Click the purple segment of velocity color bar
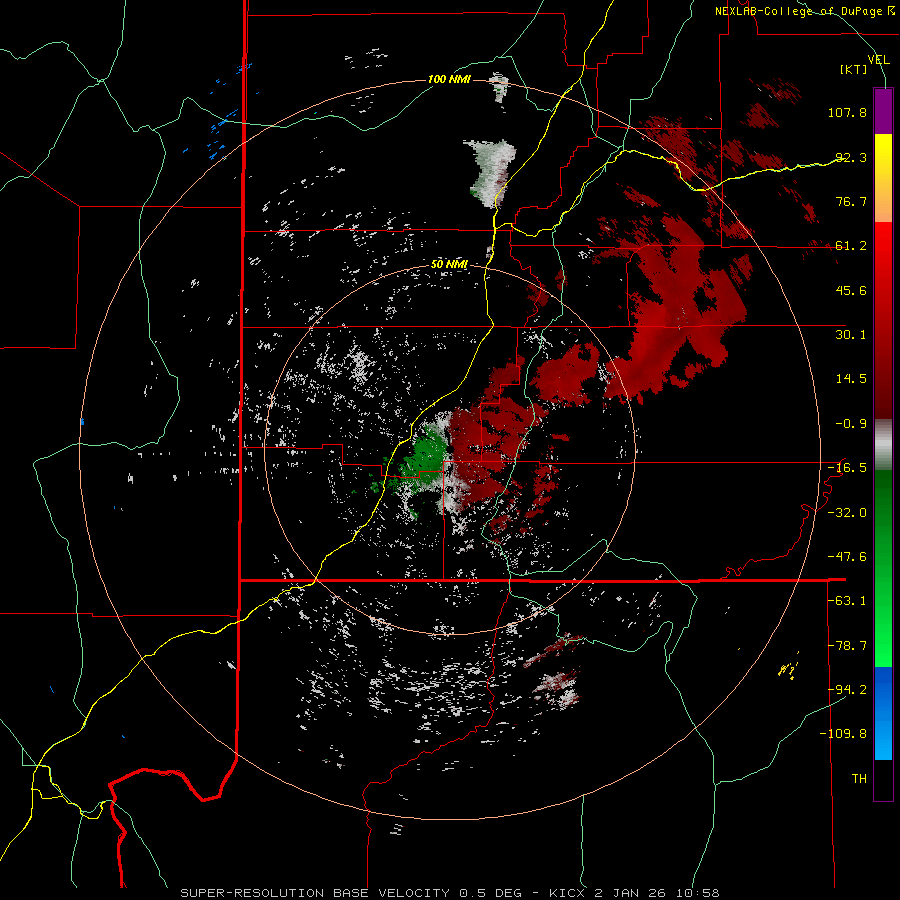The image size is (900, 900). (x=883, y=111)
